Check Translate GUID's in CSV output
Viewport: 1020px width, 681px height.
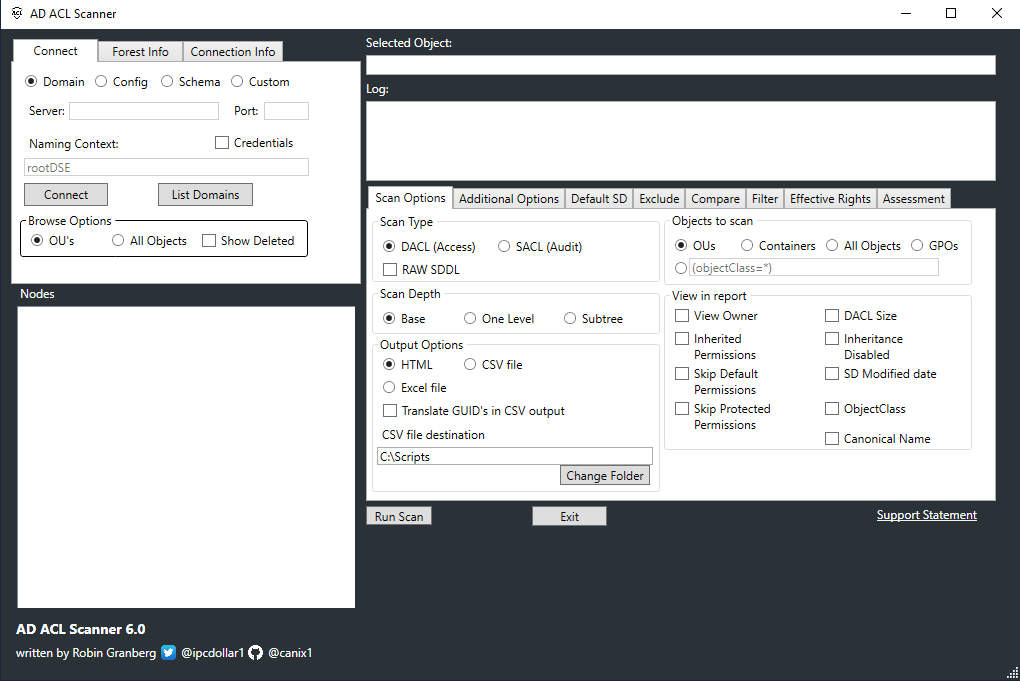390,410
